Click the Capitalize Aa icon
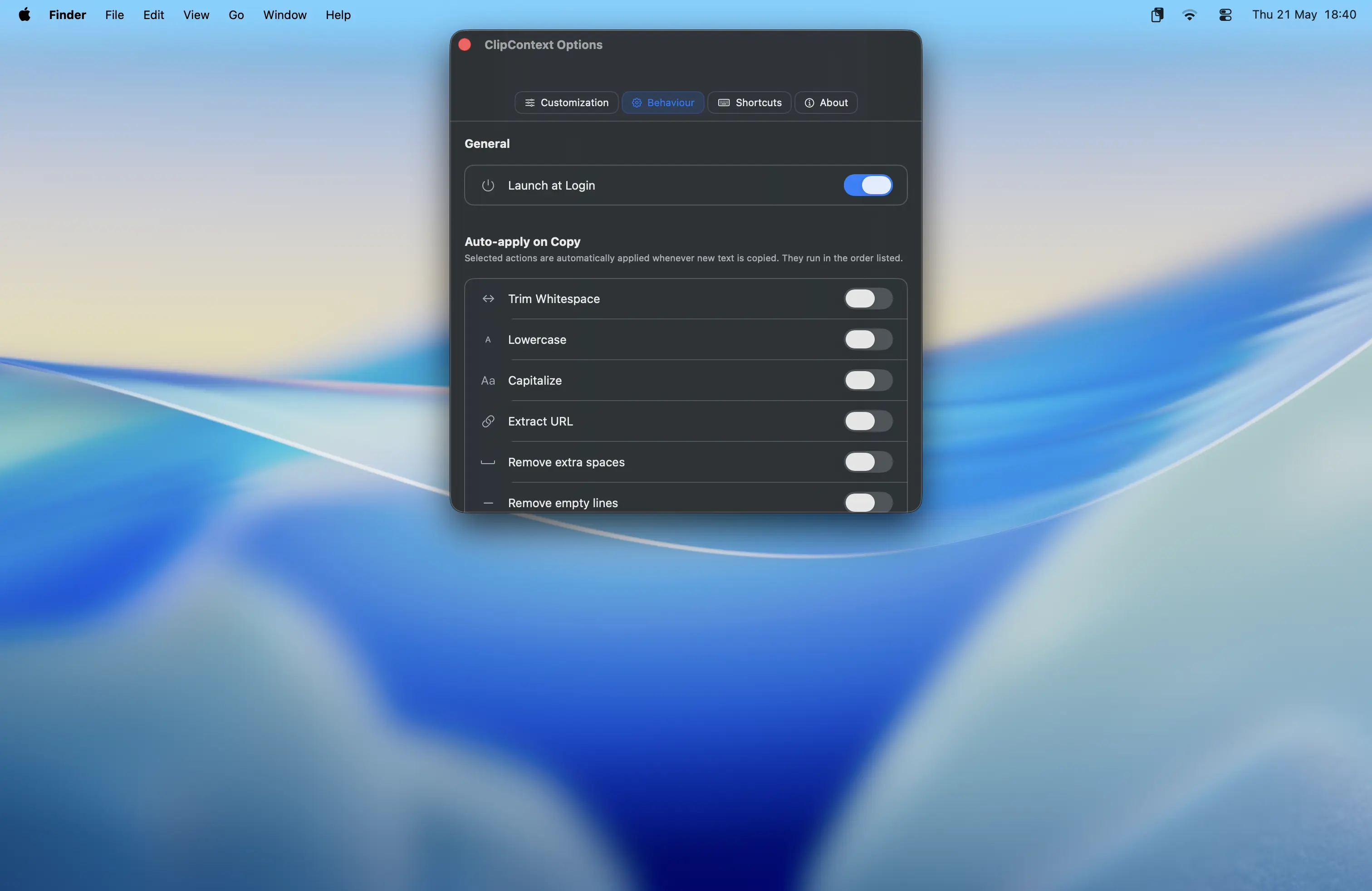 point(488,380)
